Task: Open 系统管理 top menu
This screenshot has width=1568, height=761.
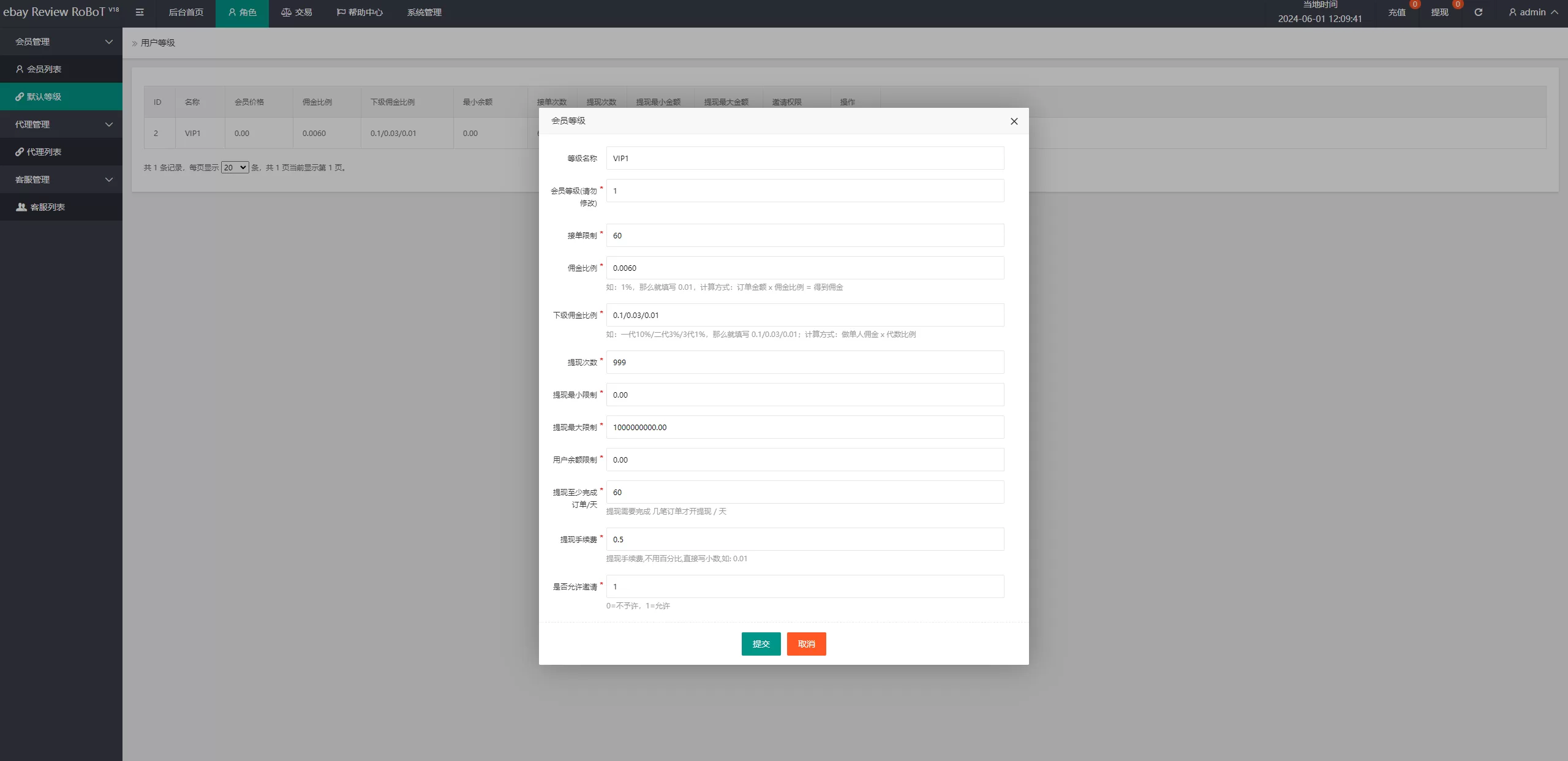Action: pyautogui.click(x=424, y=12)
